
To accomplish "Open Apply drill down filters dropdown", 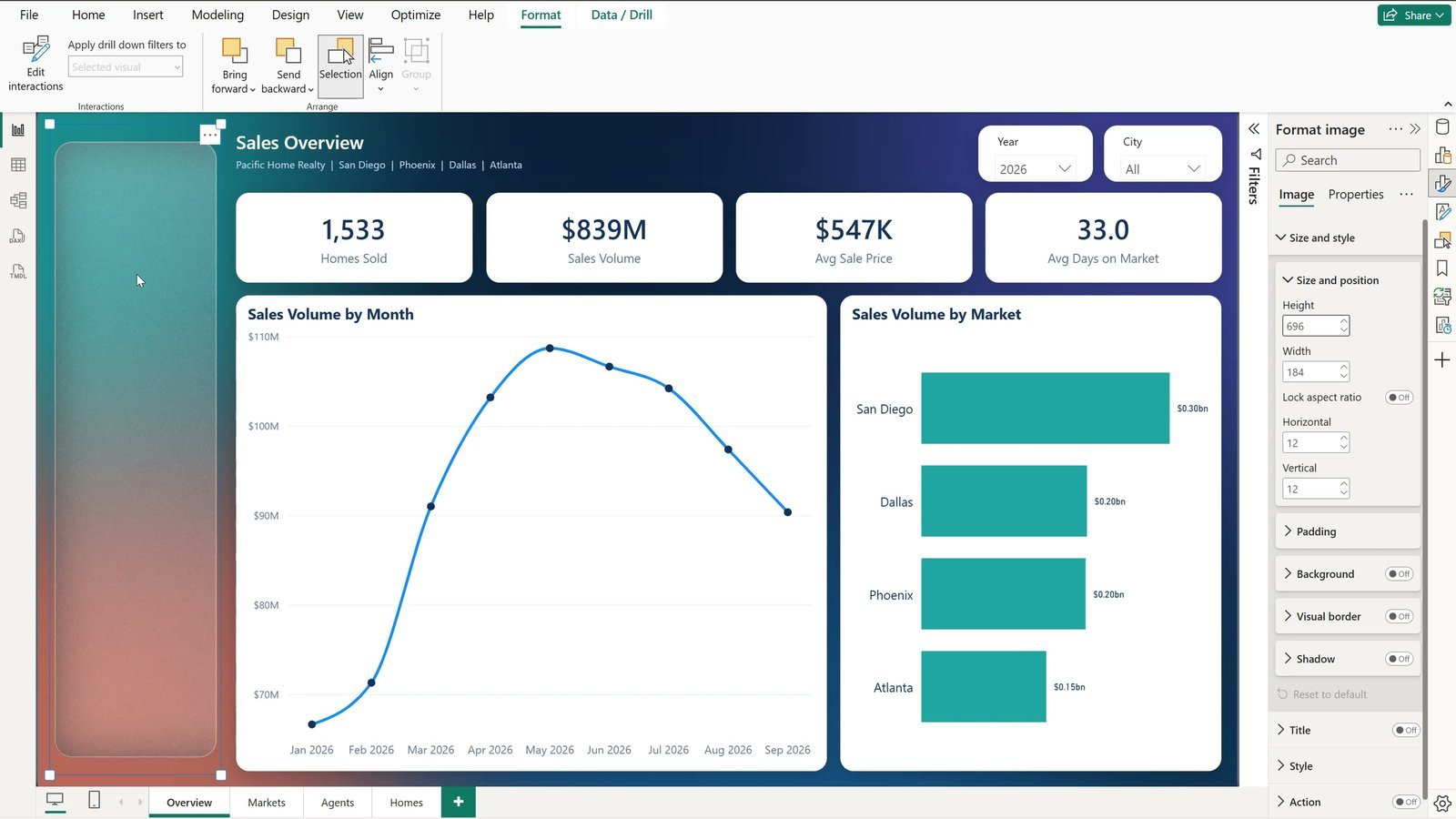I will [126, 66].
